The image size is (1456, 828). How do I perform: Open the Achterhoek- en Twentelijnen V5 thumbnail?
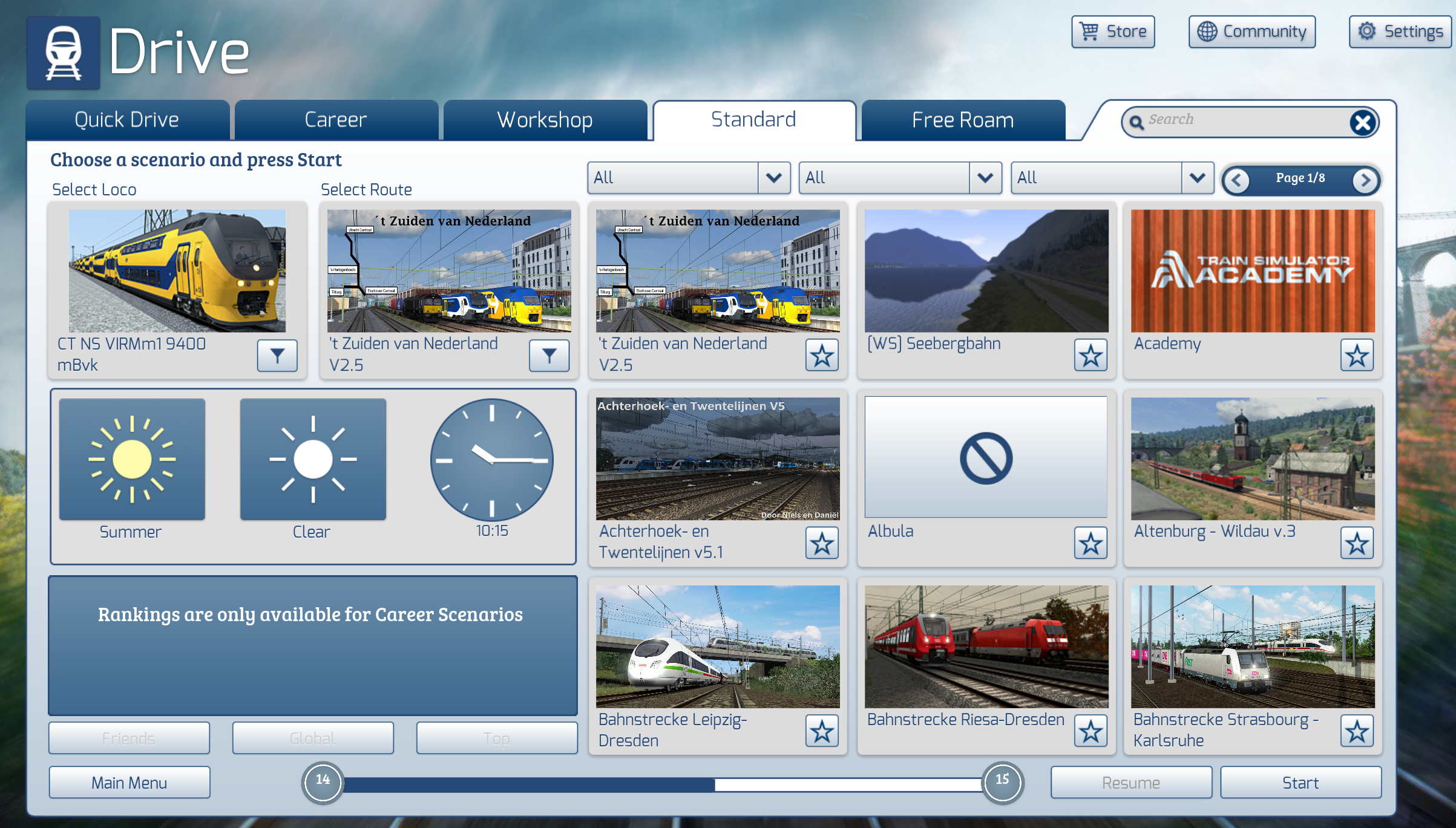718,458
